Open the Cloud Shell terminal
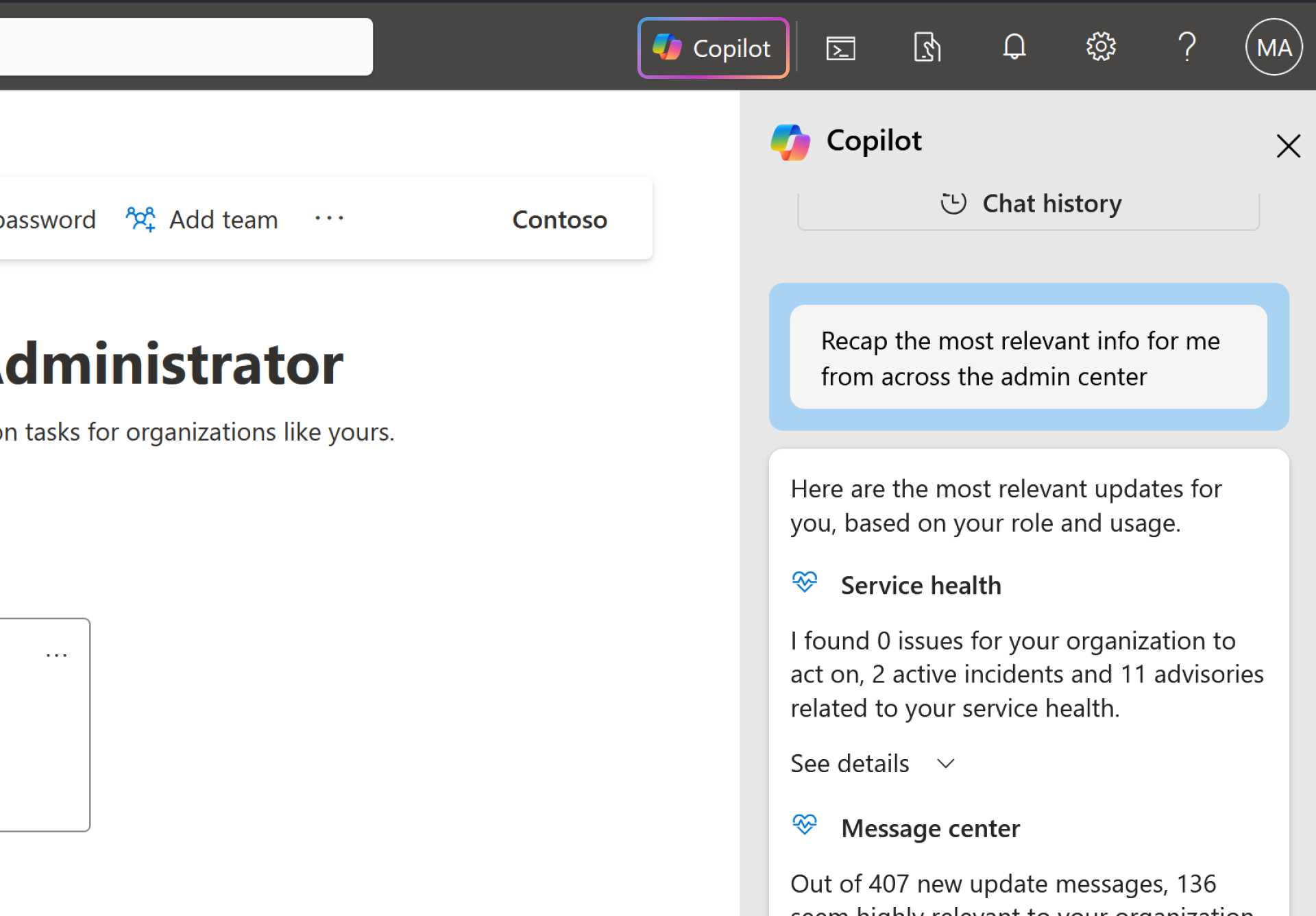 click(x=840, y=47)
